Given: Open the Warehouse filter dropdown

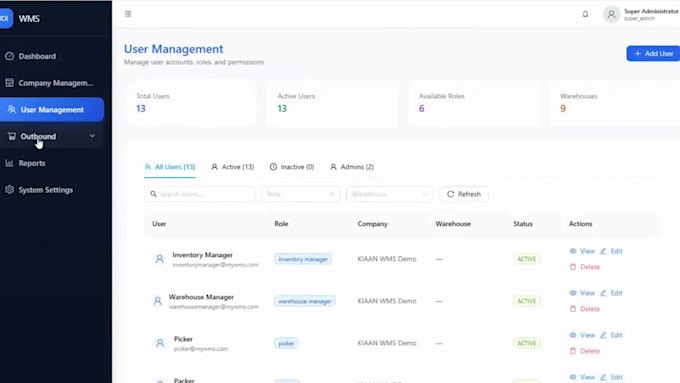Looking at the screenshot, I should point(389,194).
